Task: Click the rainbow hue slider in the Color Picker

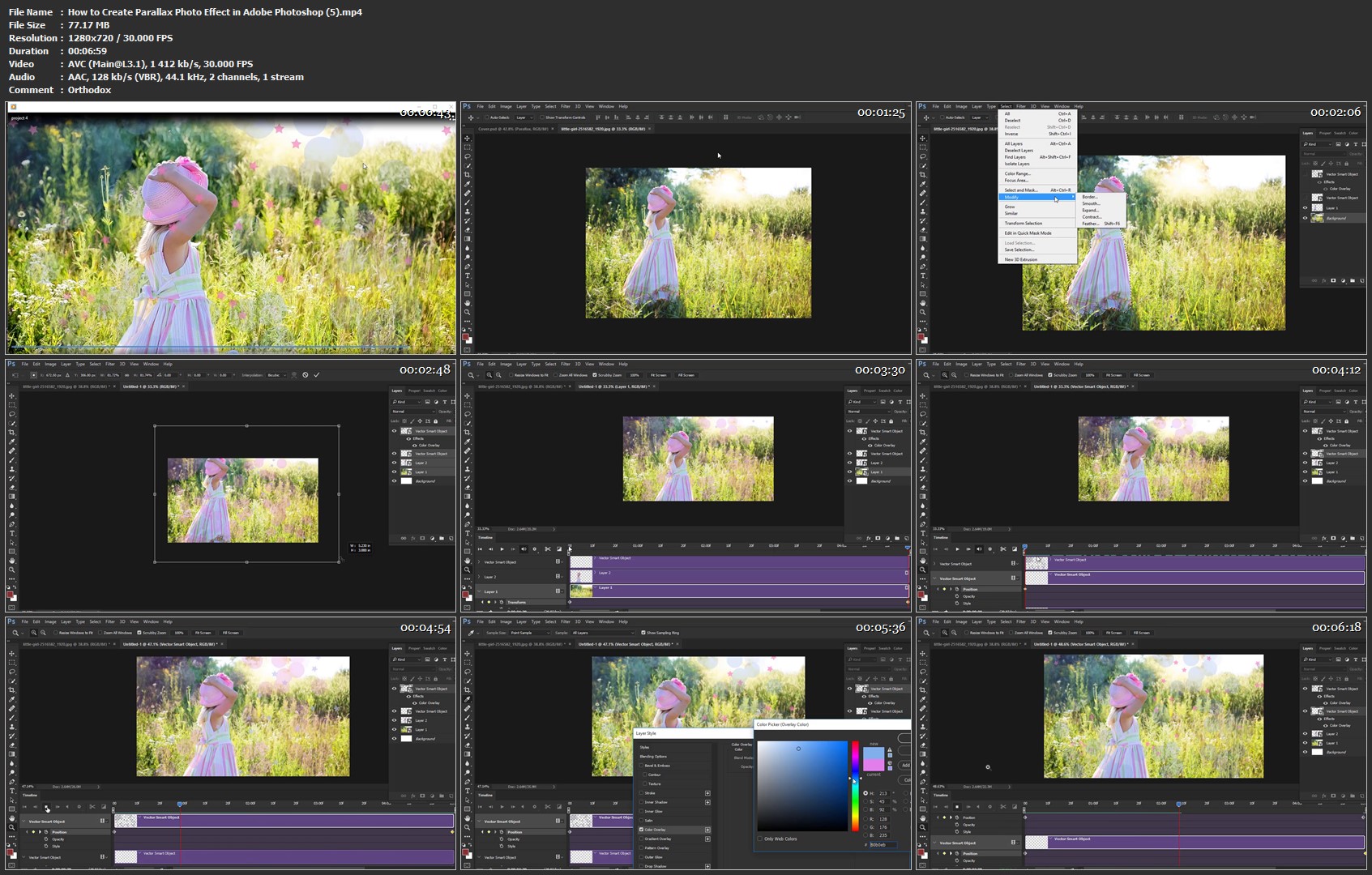Action: click(855, 786)
